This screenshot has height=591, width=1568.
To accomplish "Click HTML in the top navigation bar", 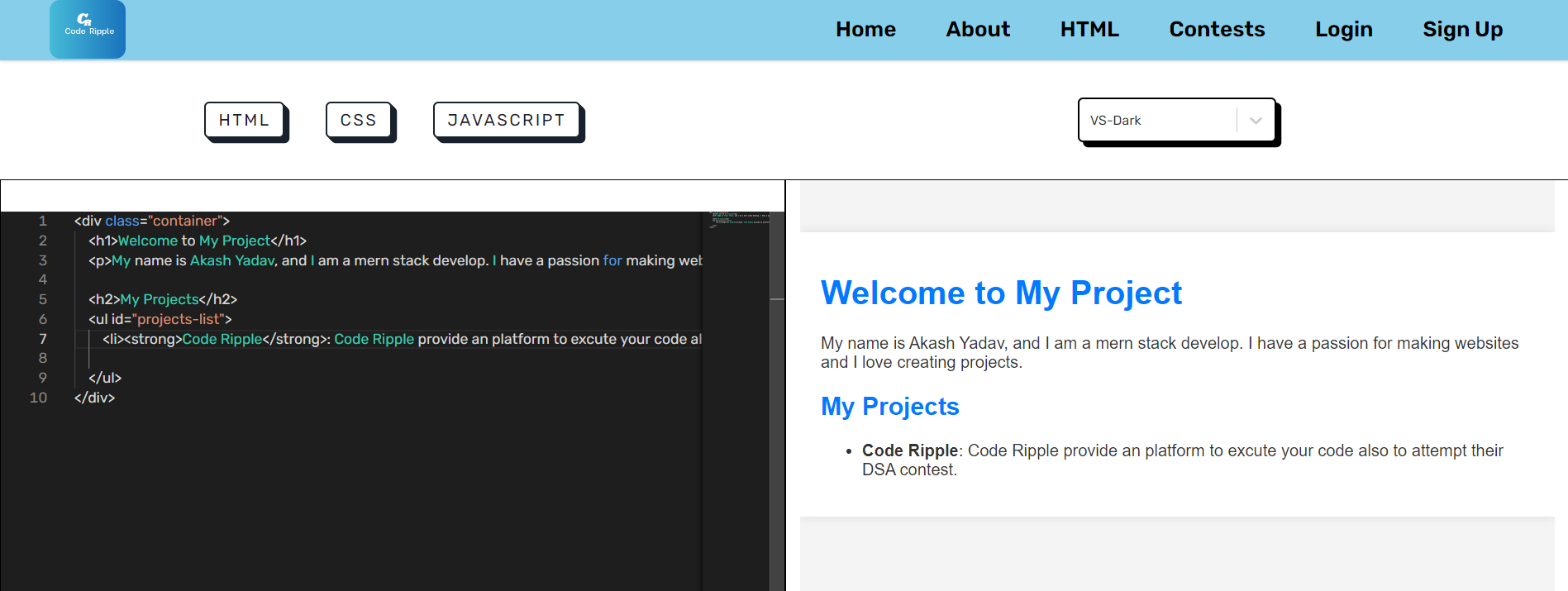I will (1089, 30).
